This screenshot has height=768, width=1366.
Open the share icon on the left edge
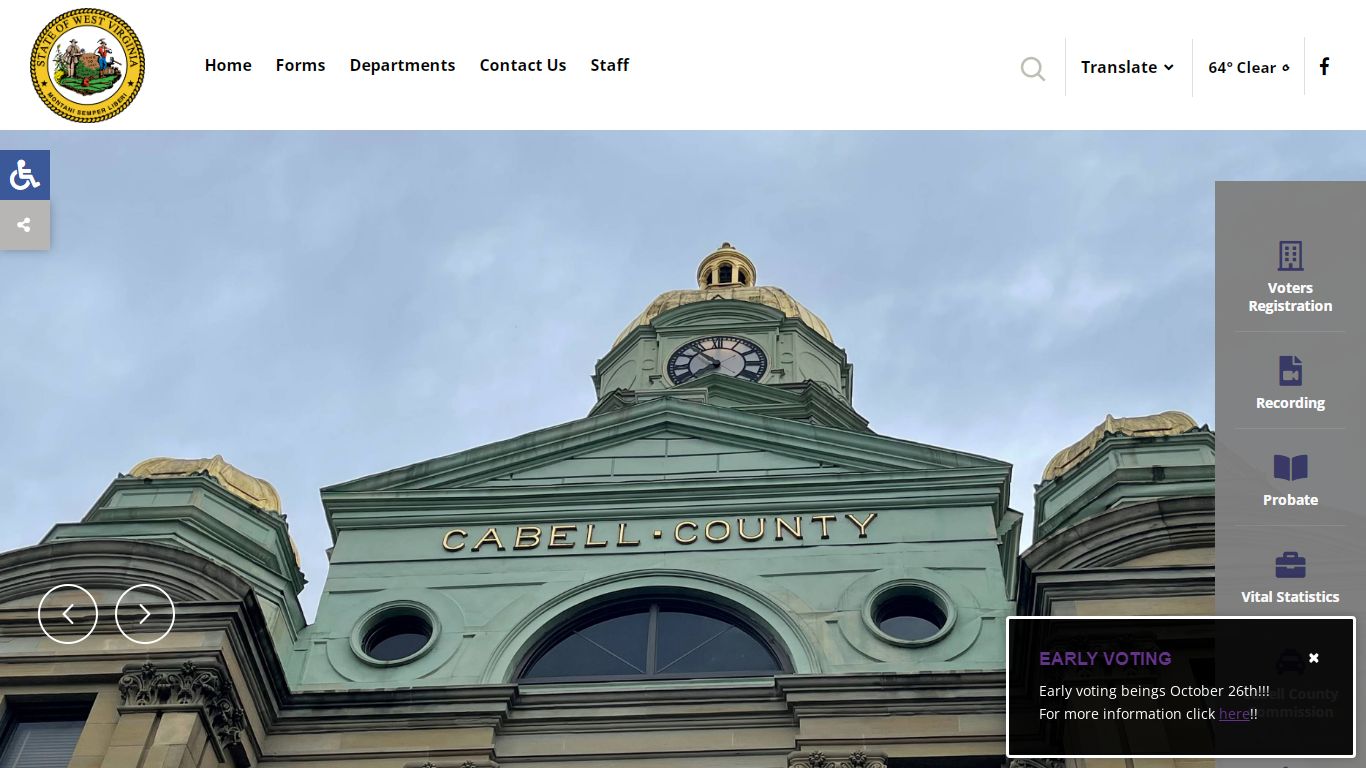tap(25, 225)
